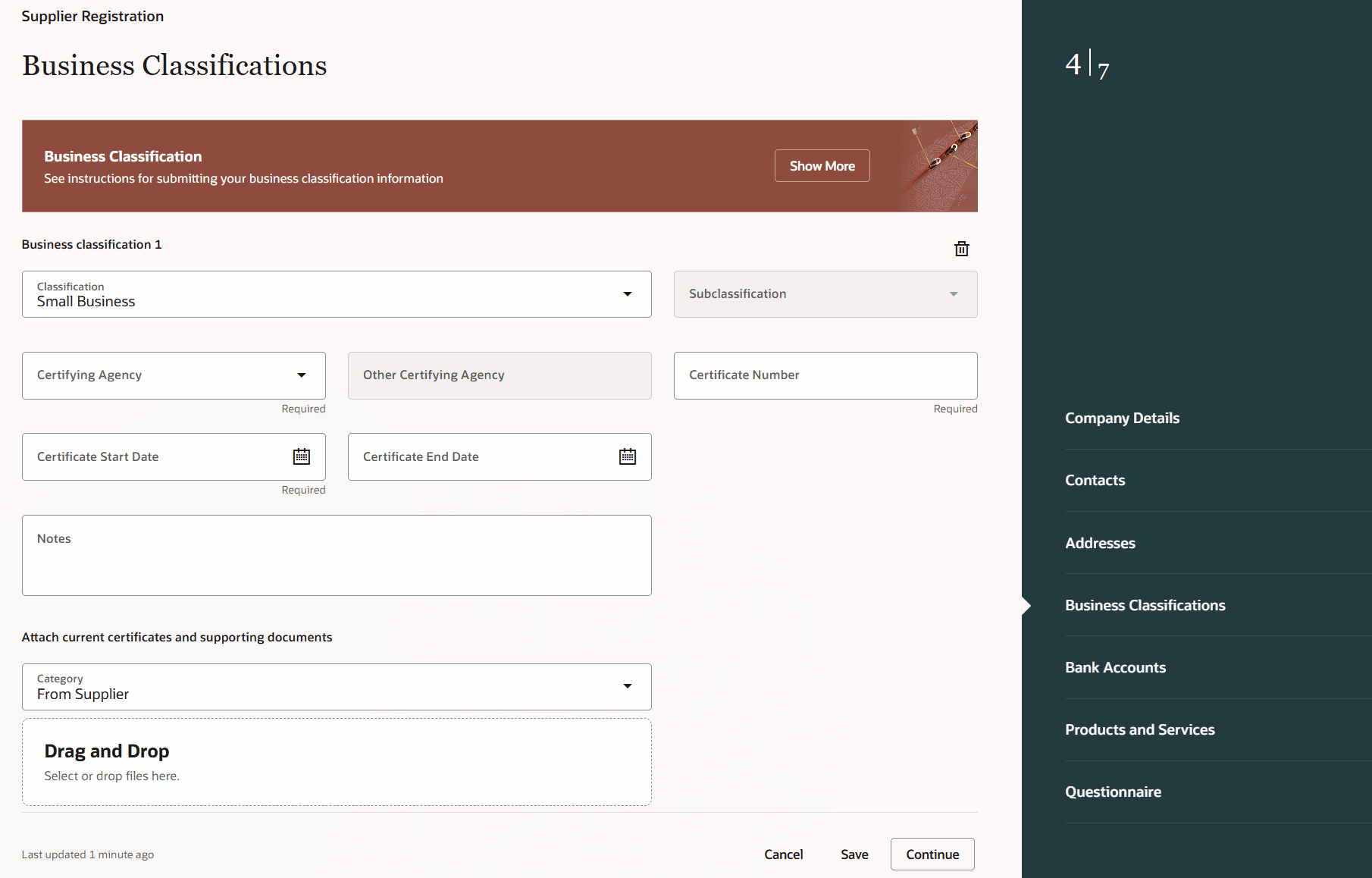
Task: Select files via Drag and Drop area
Action: (x=337, y=761)
